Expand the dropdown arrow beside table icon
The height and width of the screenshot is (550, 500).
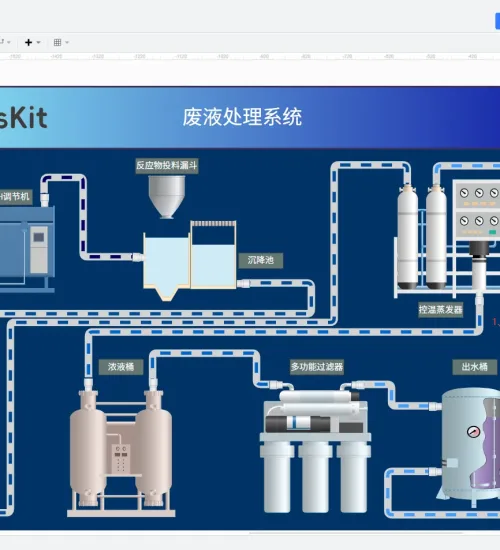(x=67, y=42)
